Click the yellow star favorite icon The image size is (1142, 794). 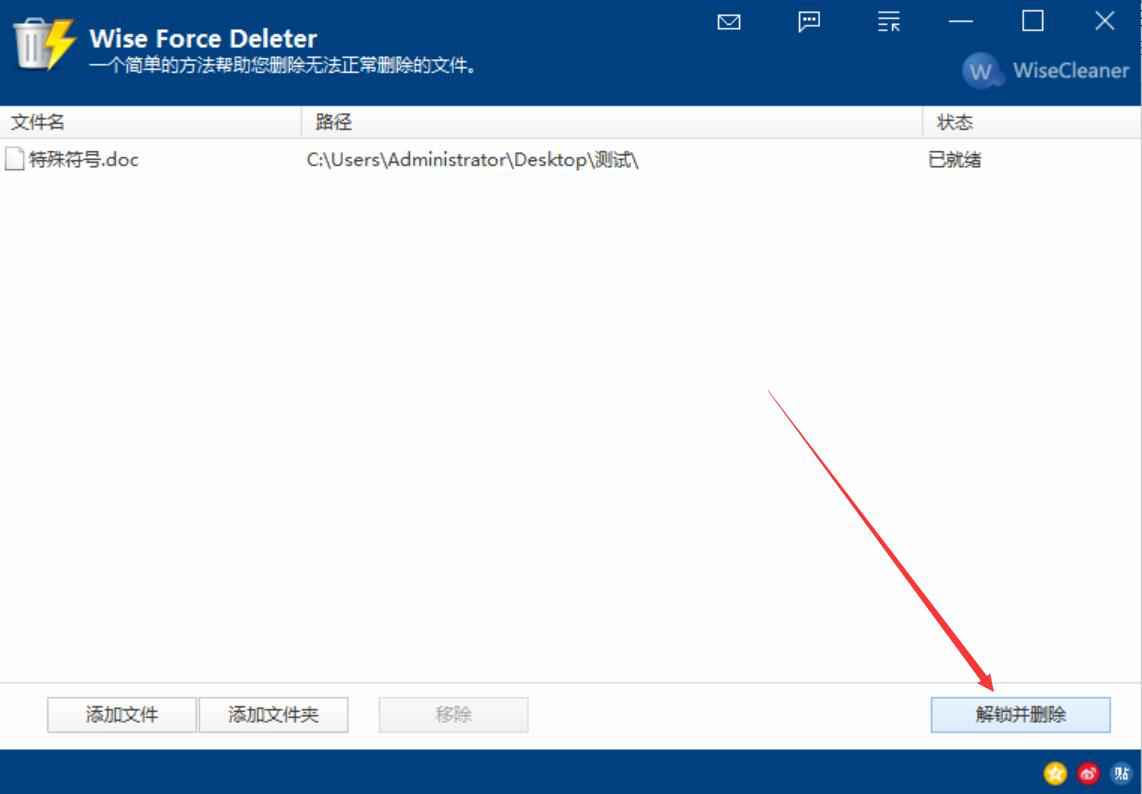[1055, 773]
